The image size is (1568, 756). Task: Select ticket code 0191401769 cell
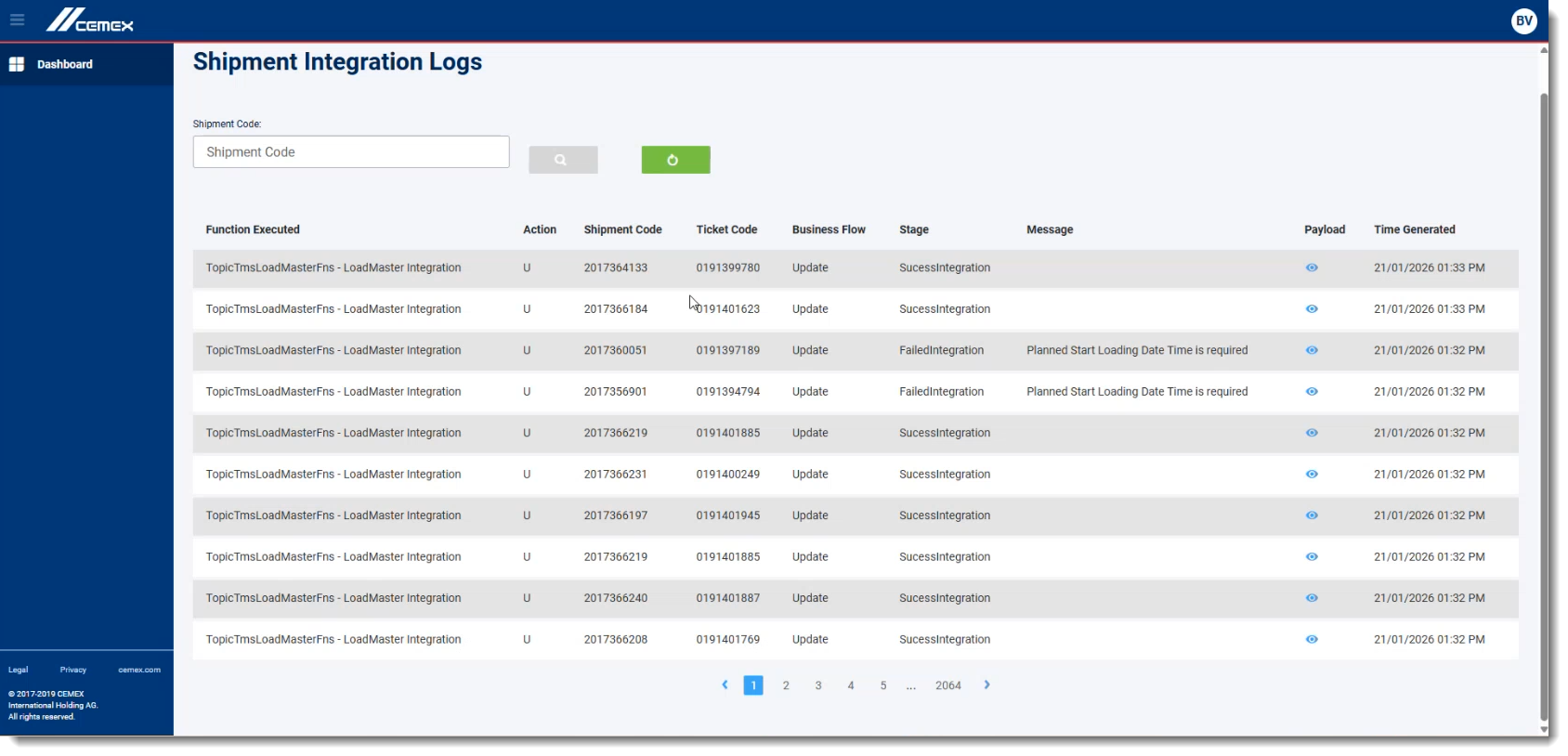tap(728, 640)
